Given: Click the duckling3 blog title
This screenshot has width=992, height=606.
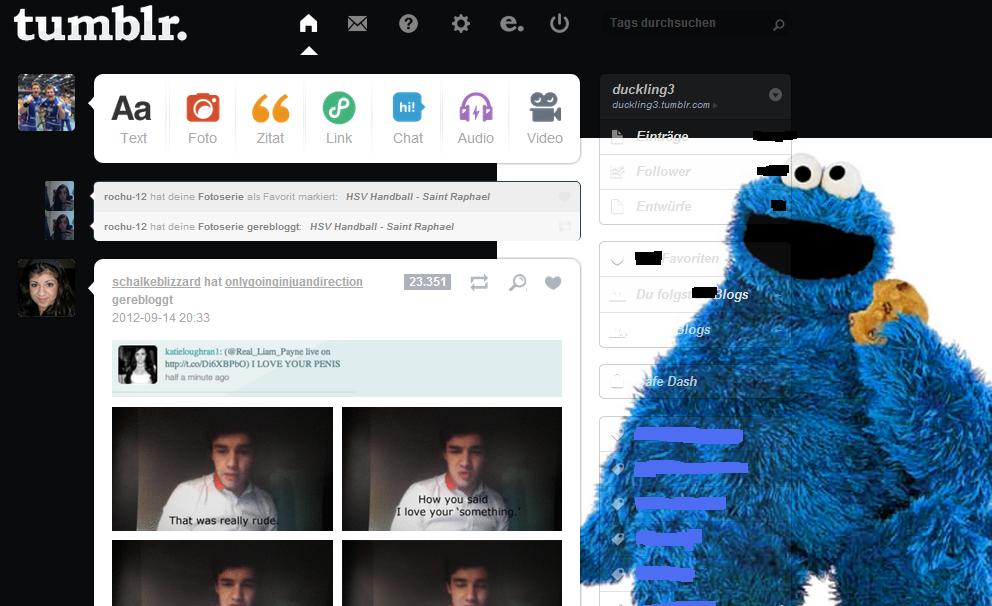Looking at the screenshot, I should (643, 89).
